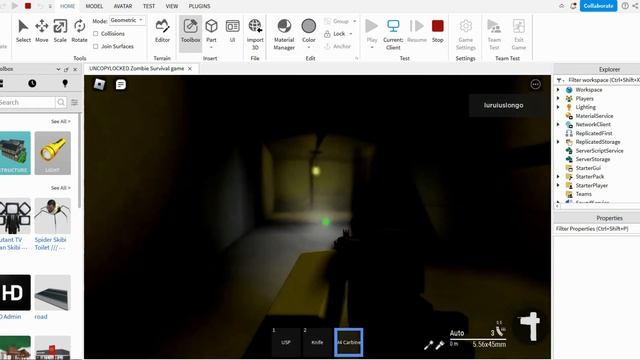Open the in-game chat icon
640x360 pixels.
click(121, 84)
